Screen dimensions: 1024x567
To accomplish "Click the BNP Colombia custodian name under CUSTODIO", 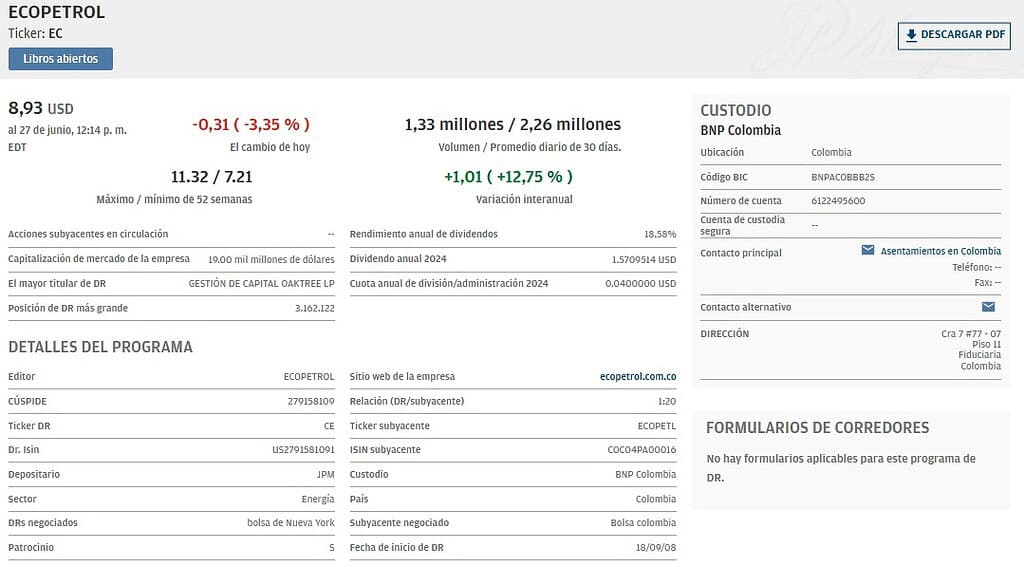I will pos(741,130).
